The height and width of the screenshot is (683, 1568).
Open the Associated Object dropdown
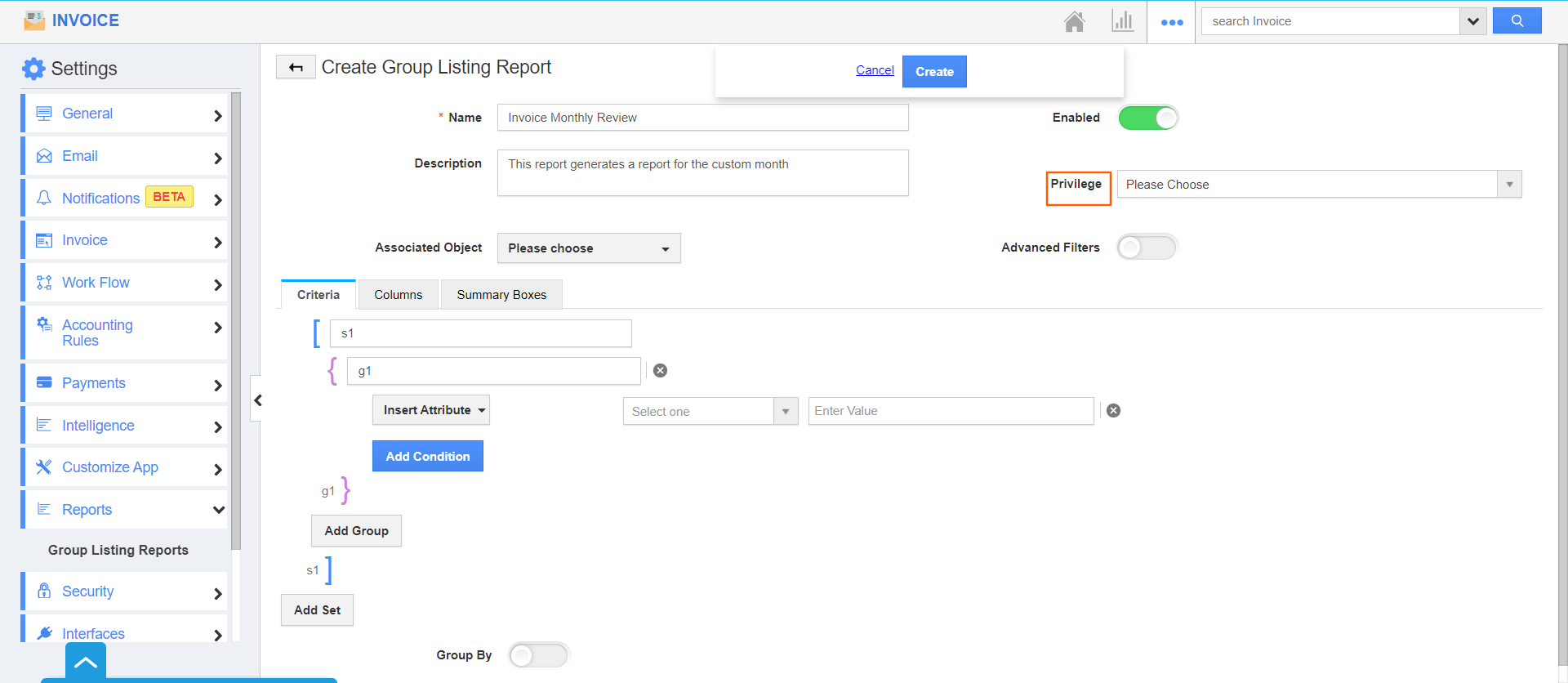588,248
